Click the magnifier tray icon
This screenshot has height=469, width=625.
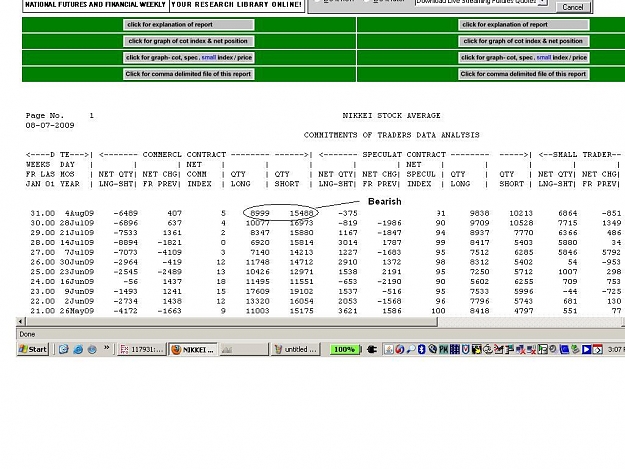(411, 349)
